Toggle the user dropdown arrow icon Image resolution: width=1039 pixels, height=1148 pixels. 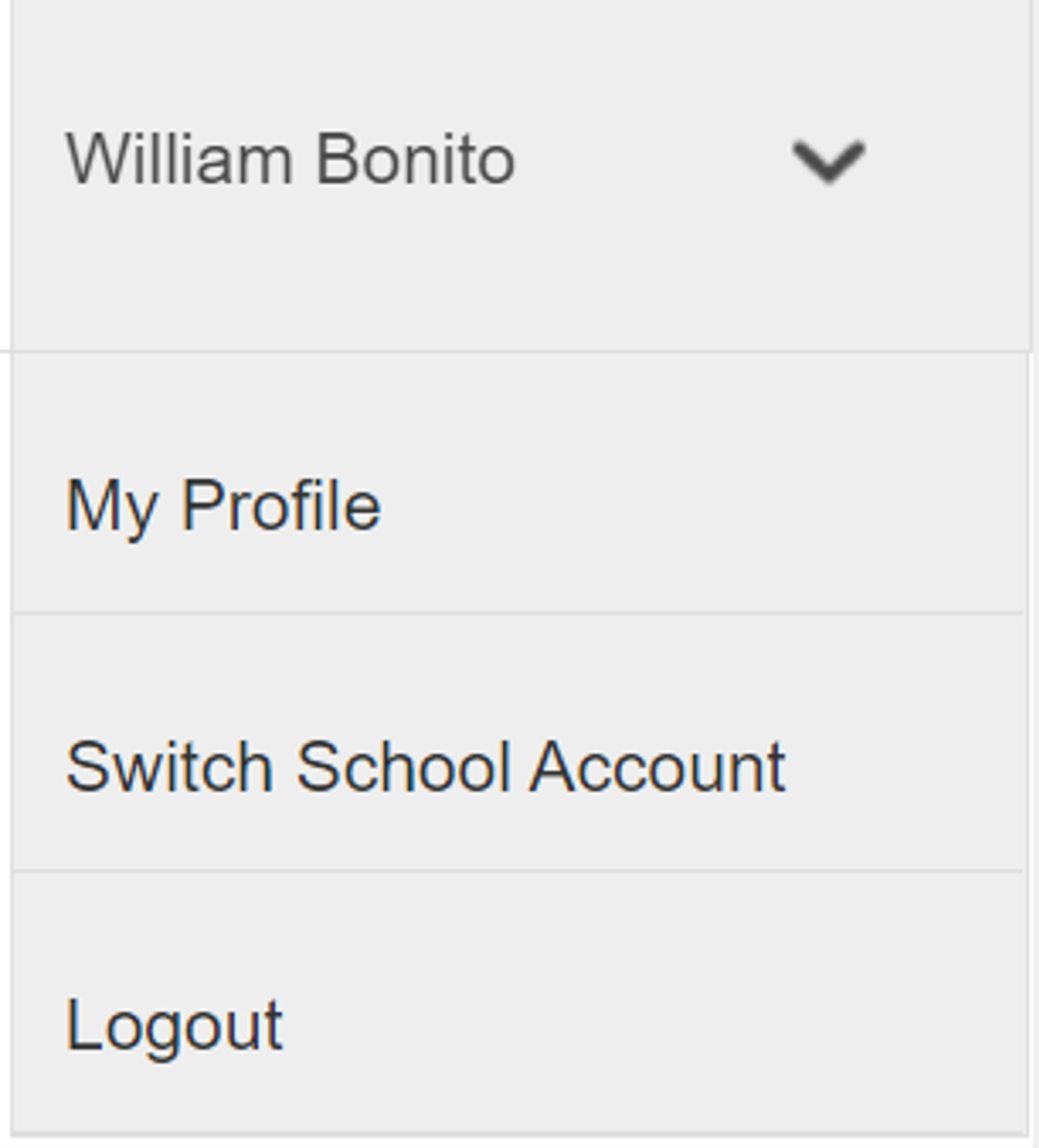point(828,161)
